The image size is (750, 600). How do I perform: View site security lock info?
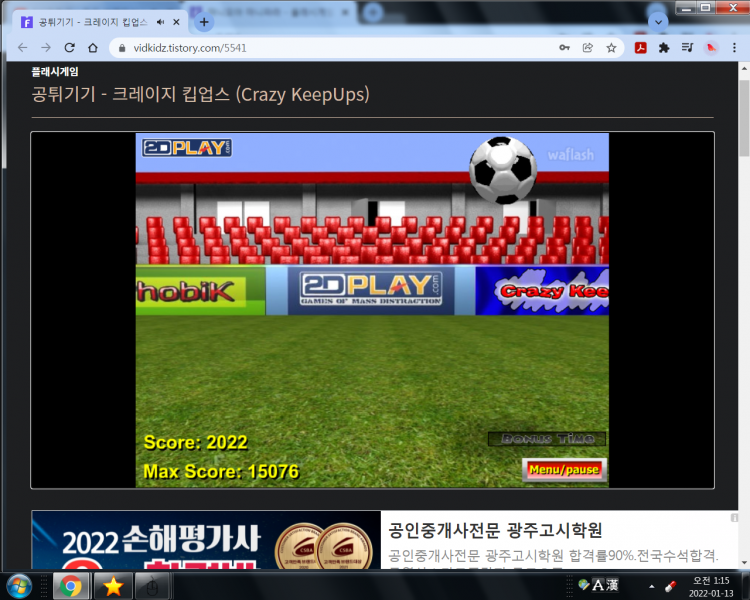click(122, 48)
